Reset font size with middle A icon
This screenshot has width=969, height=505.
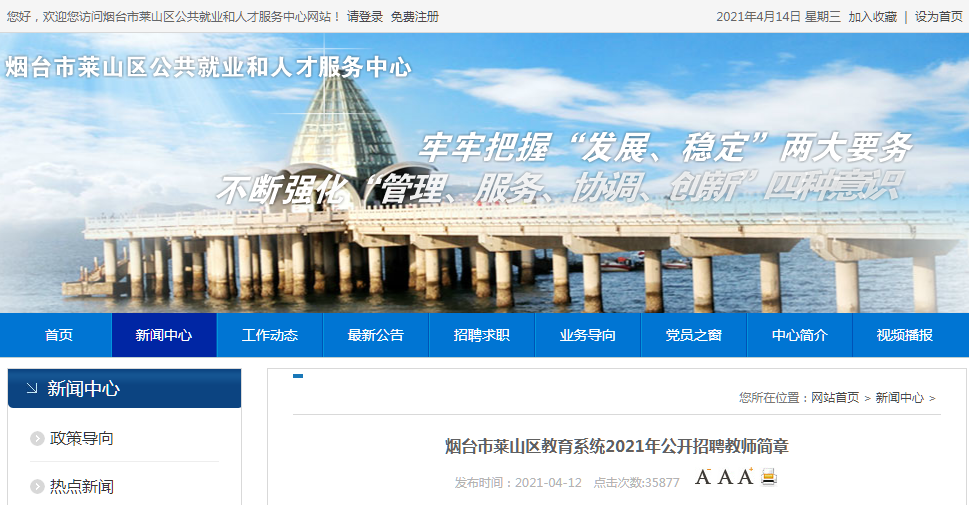pyautogui.click(x=726, y=477)
